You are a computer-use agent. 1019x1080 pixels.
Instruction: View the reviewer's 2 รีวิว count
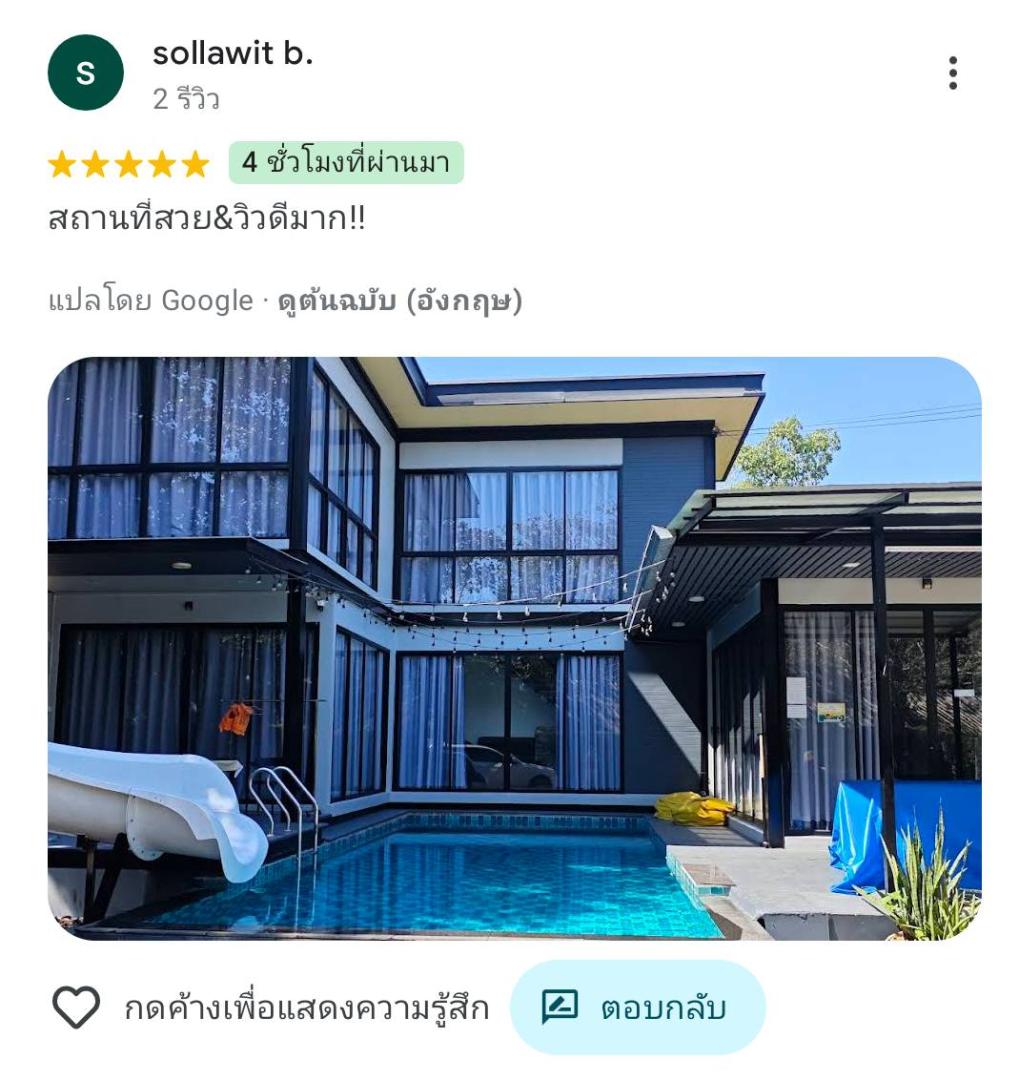[186, 99]
